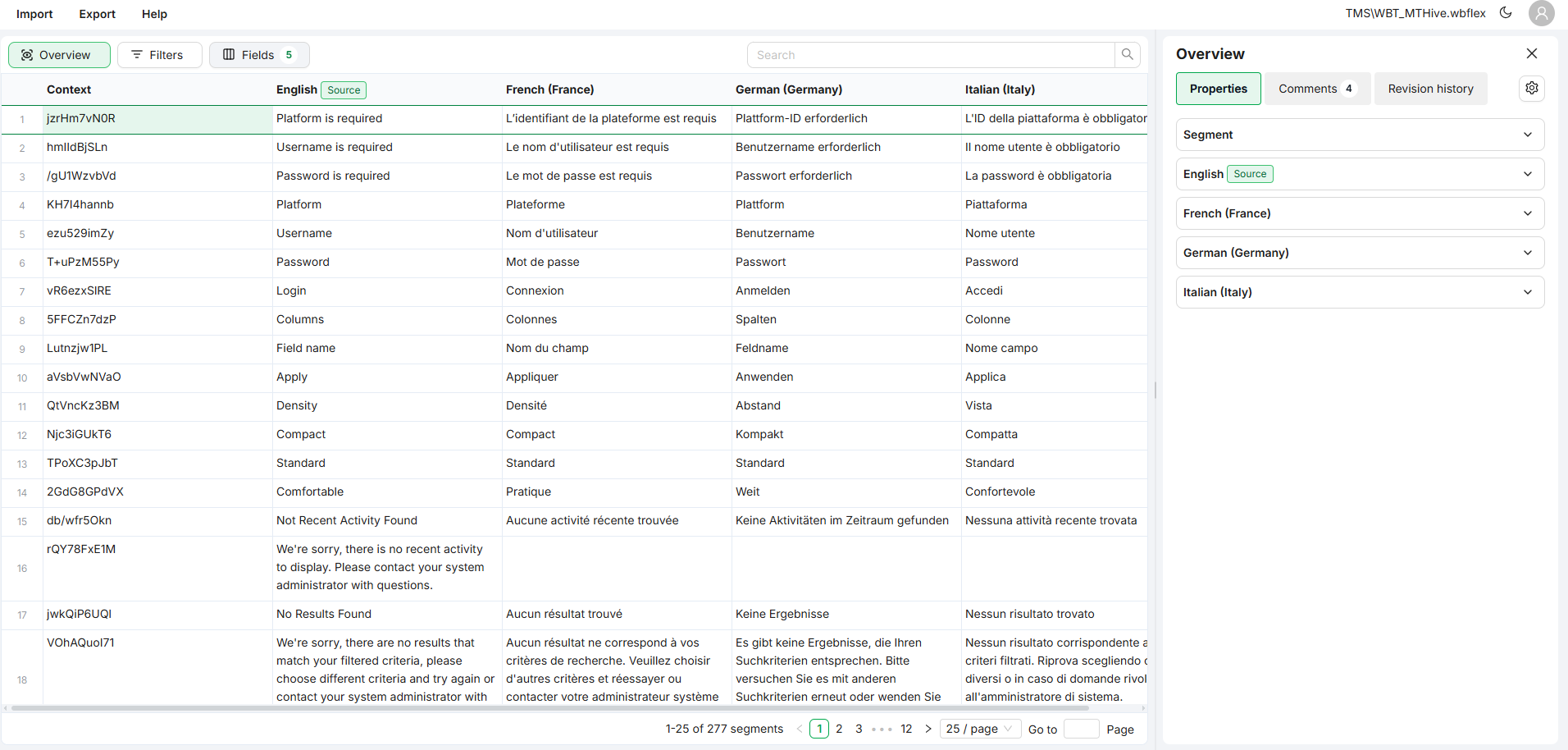Toggle dark mode moon icon
The width and height of the screenshot is (1568, 750).
1506,13
